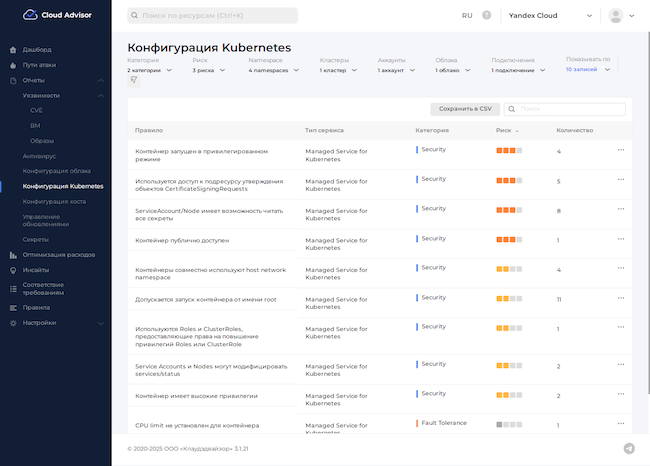Open Секреты page
Viewport: 650px width, 466px height.
36,240
